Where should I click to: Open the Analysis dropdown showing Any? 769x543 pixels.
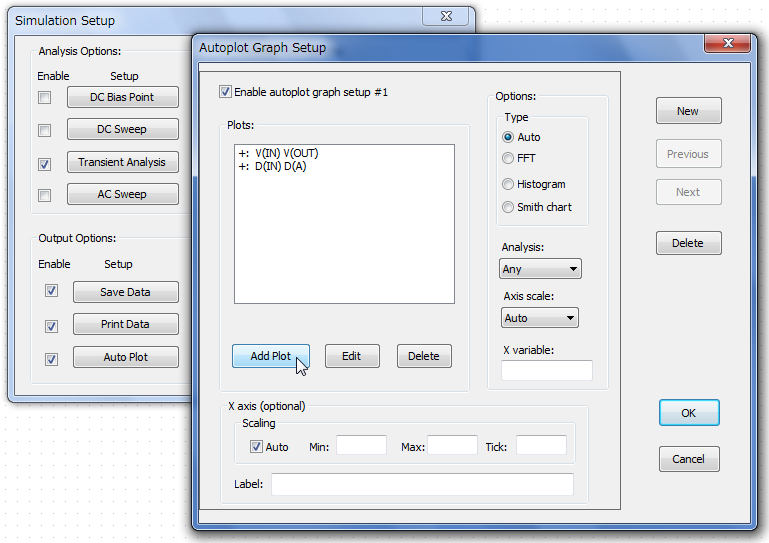540,269
